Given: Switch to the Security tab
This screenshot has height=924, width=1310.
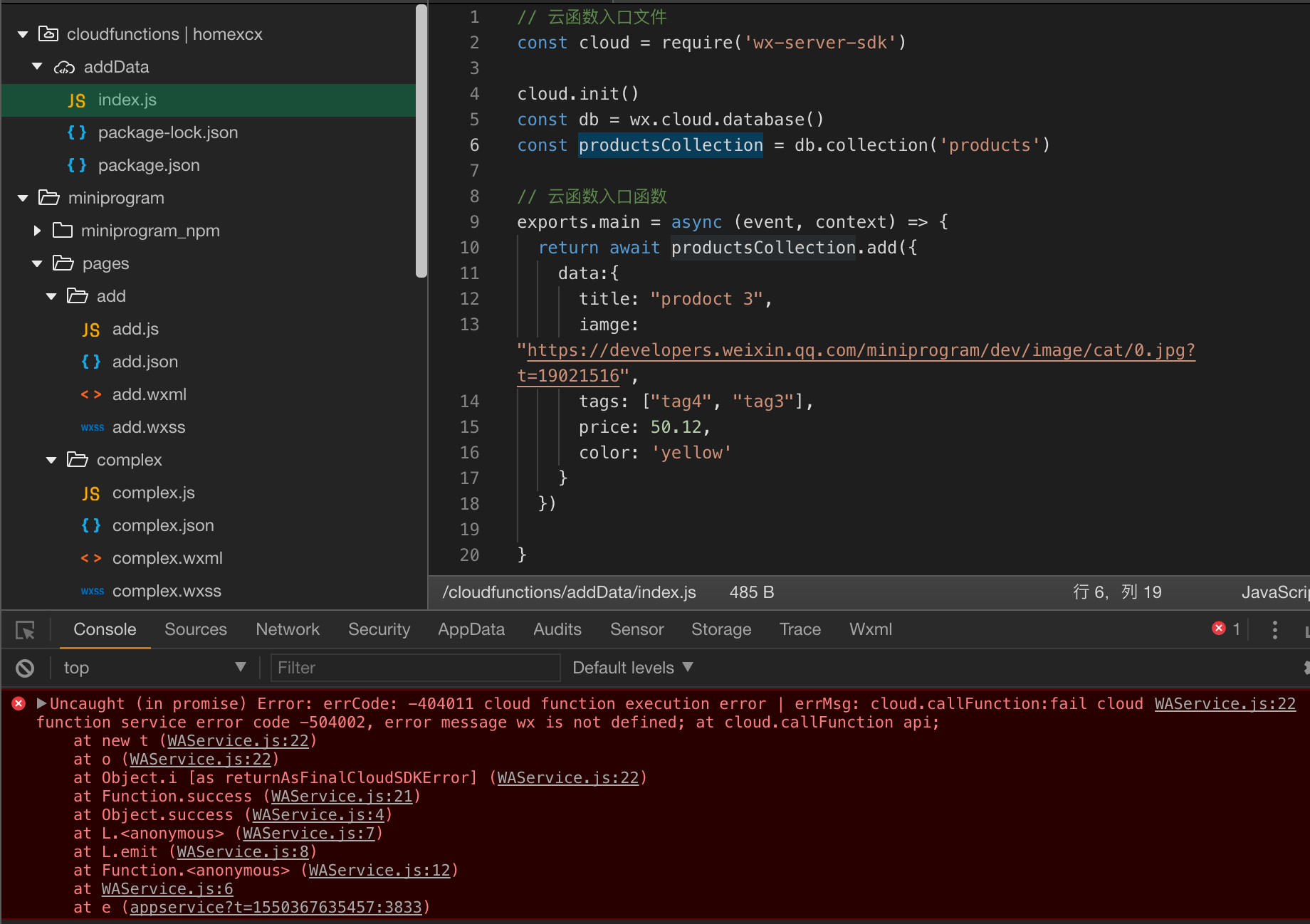Looking at the screenshot, I should [x=379, y=629].
